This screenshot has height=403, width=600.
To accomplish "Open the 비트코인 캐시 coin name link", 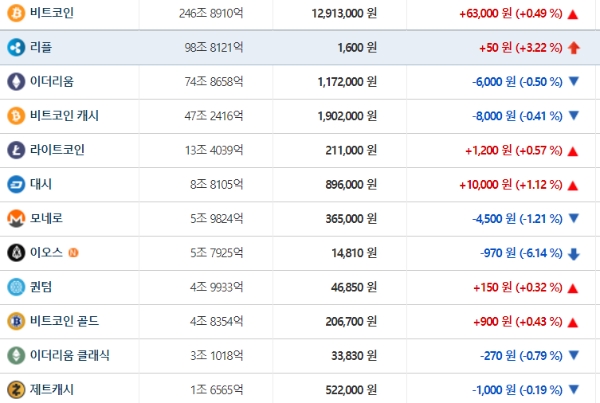I will pyautogui.click(x=64, y=116).
